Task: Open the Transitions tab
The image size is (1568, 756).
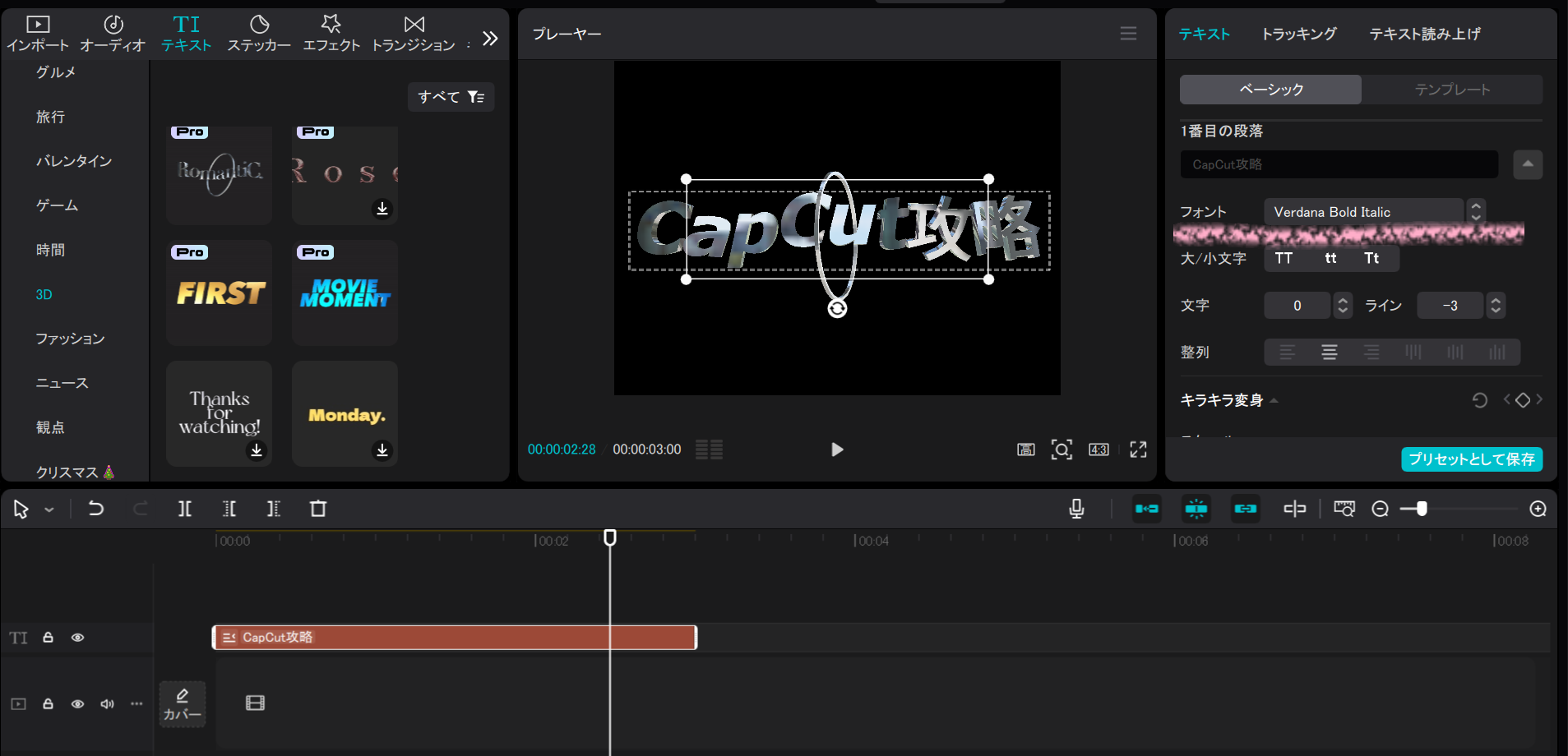Action: pyautogui.click(x=414, y=34)
